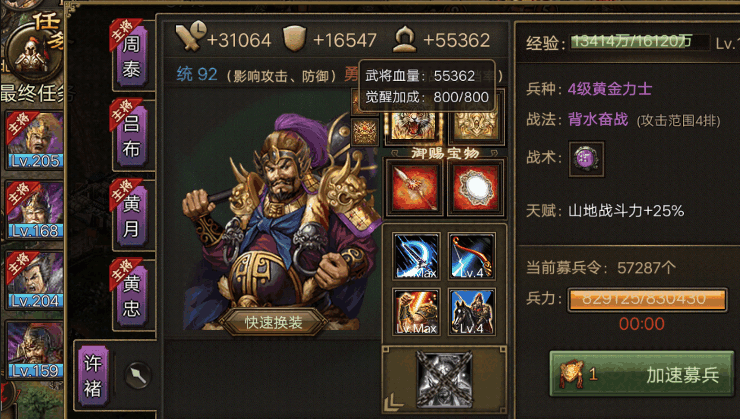This screenshot has height=419, width=740.
Task: Open the 黄忠 general tab
Action: pyautogui.click(x=132, y=296)
